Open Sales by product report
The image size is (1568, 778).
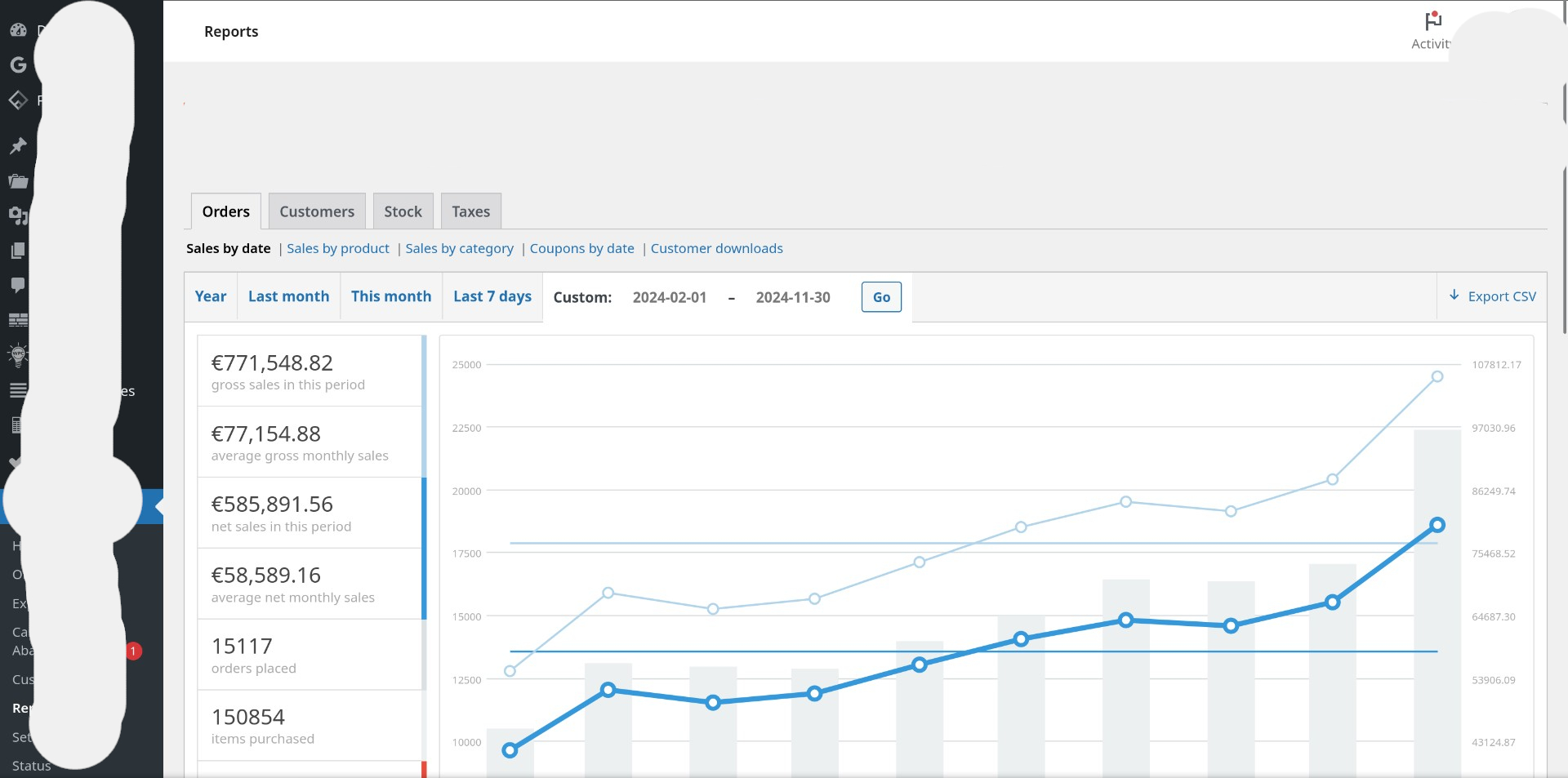[x=337, y=248]
